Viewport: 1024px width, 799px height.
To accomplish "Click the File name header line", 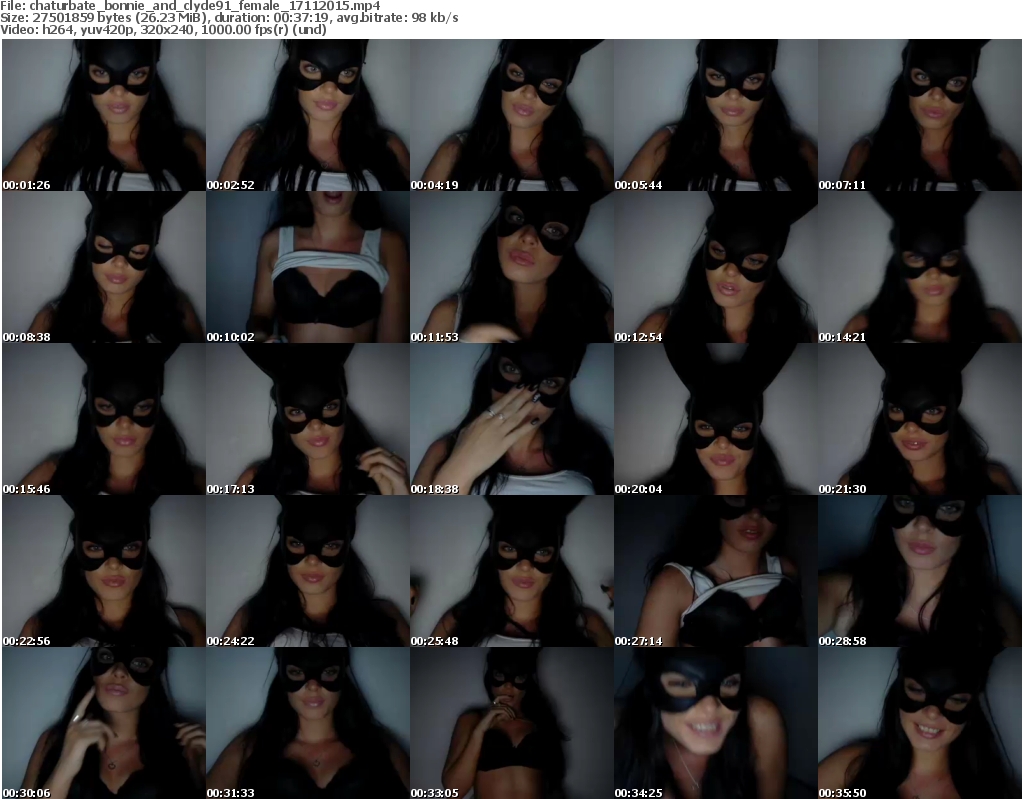I will [x=190, y=6].
